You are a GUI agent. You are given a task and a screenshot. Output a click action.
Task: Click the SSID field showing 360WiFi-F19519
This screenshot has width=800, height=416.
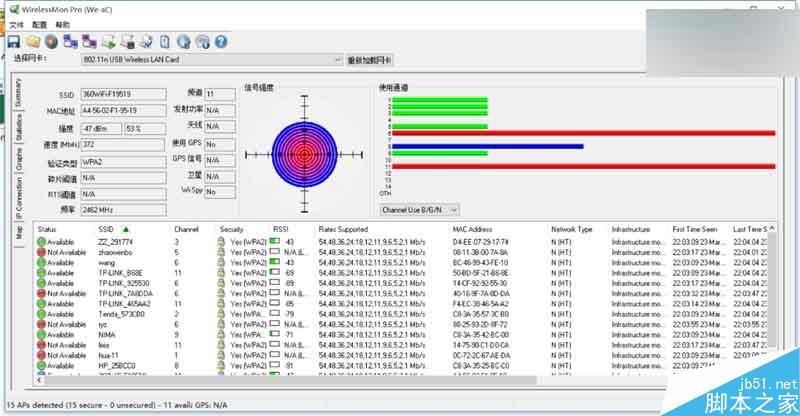click(123, 94)
